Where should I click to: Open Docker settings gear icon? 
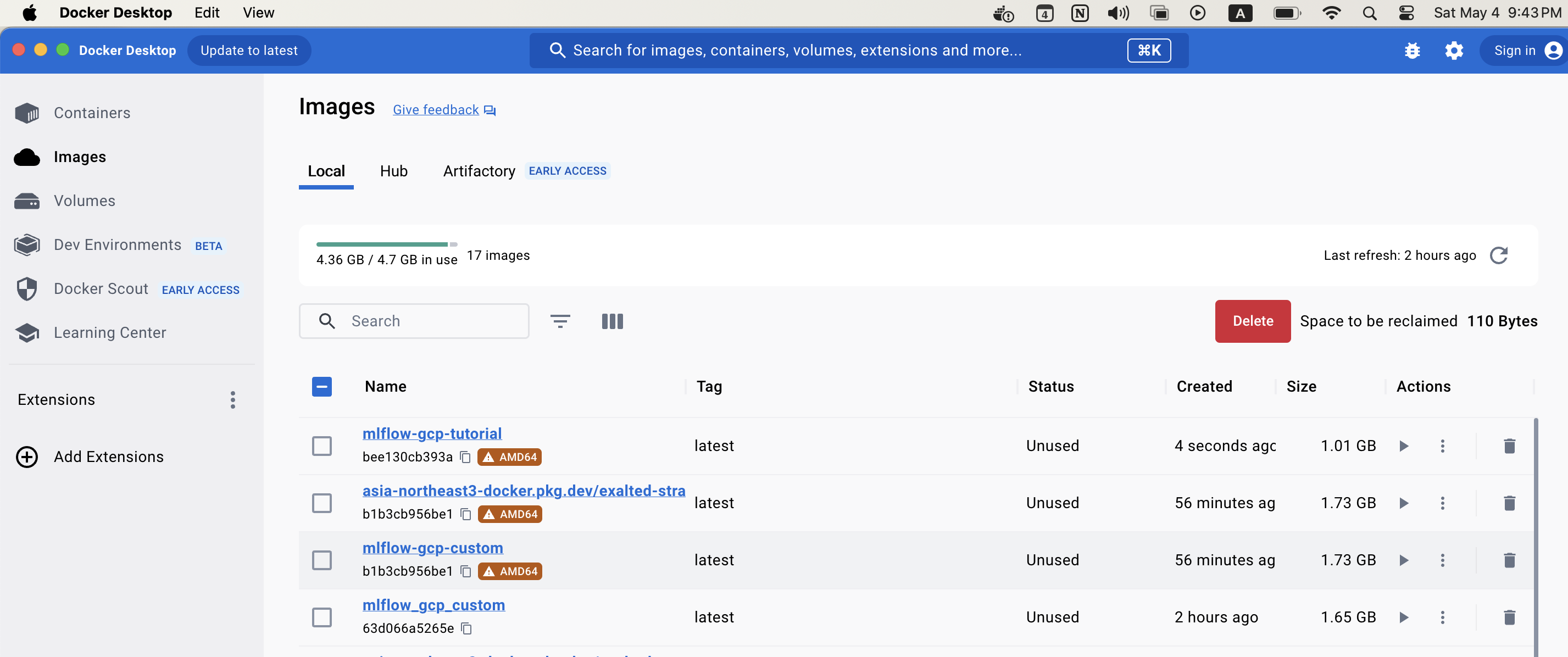click(1454, 51)
